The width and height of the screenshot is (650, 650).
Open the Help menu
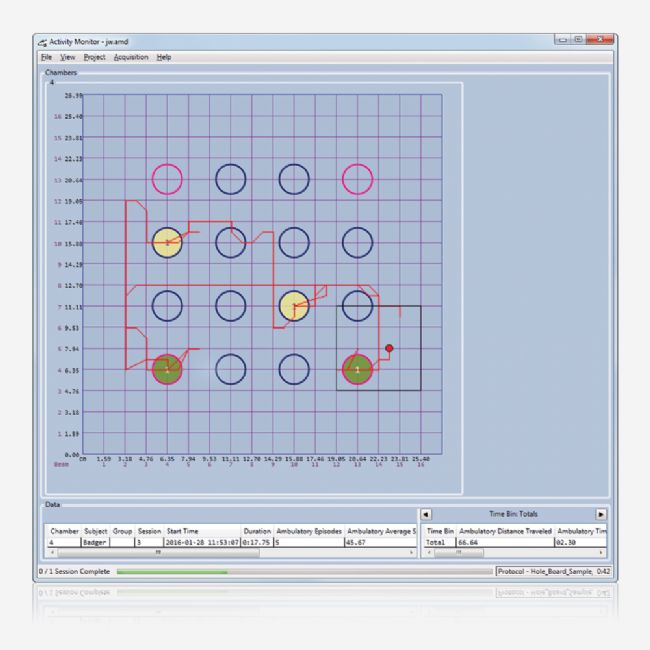tap(163, 57)
